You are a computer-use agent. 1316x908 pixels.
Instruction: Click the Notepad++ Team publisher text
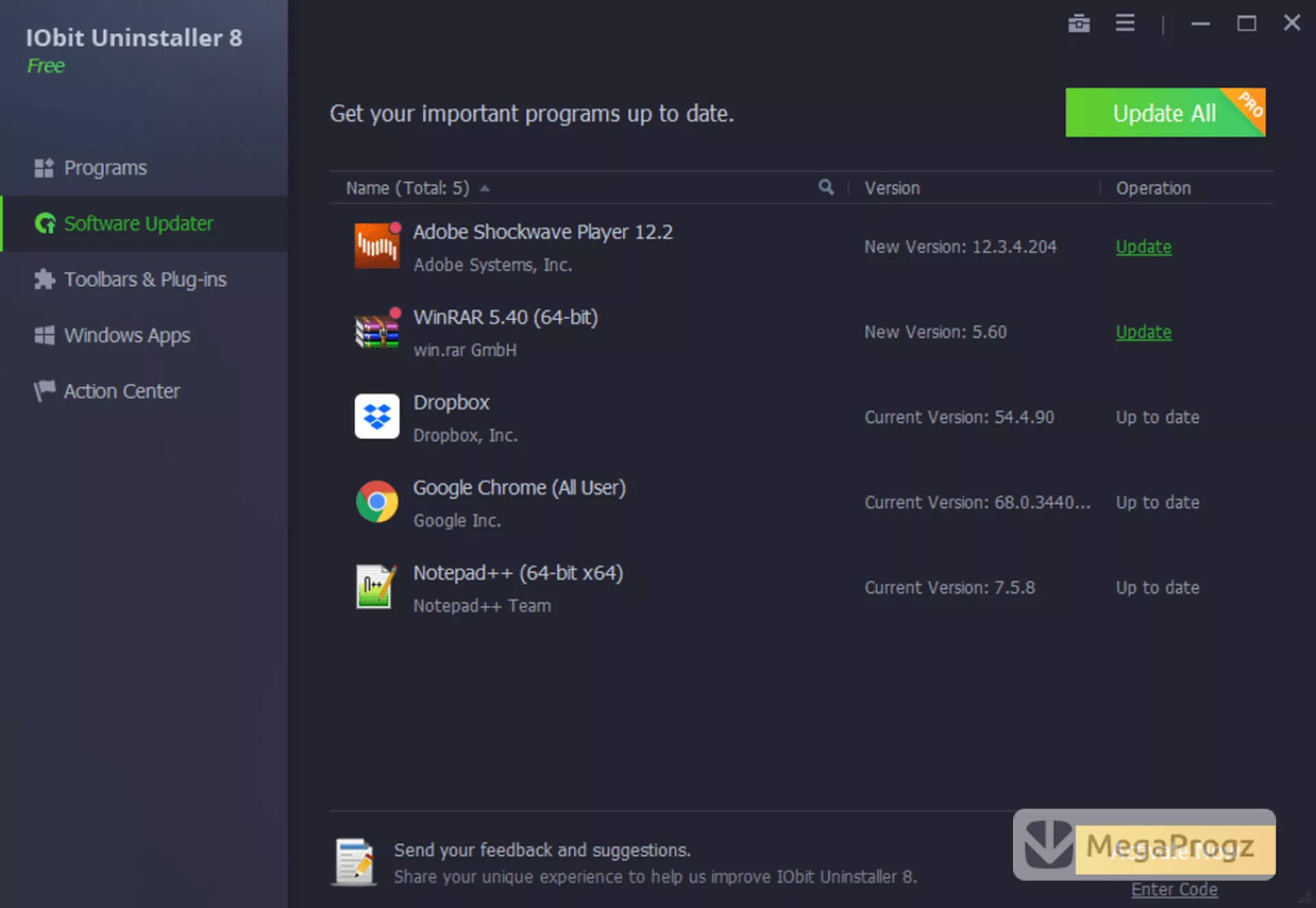(482, 606)
